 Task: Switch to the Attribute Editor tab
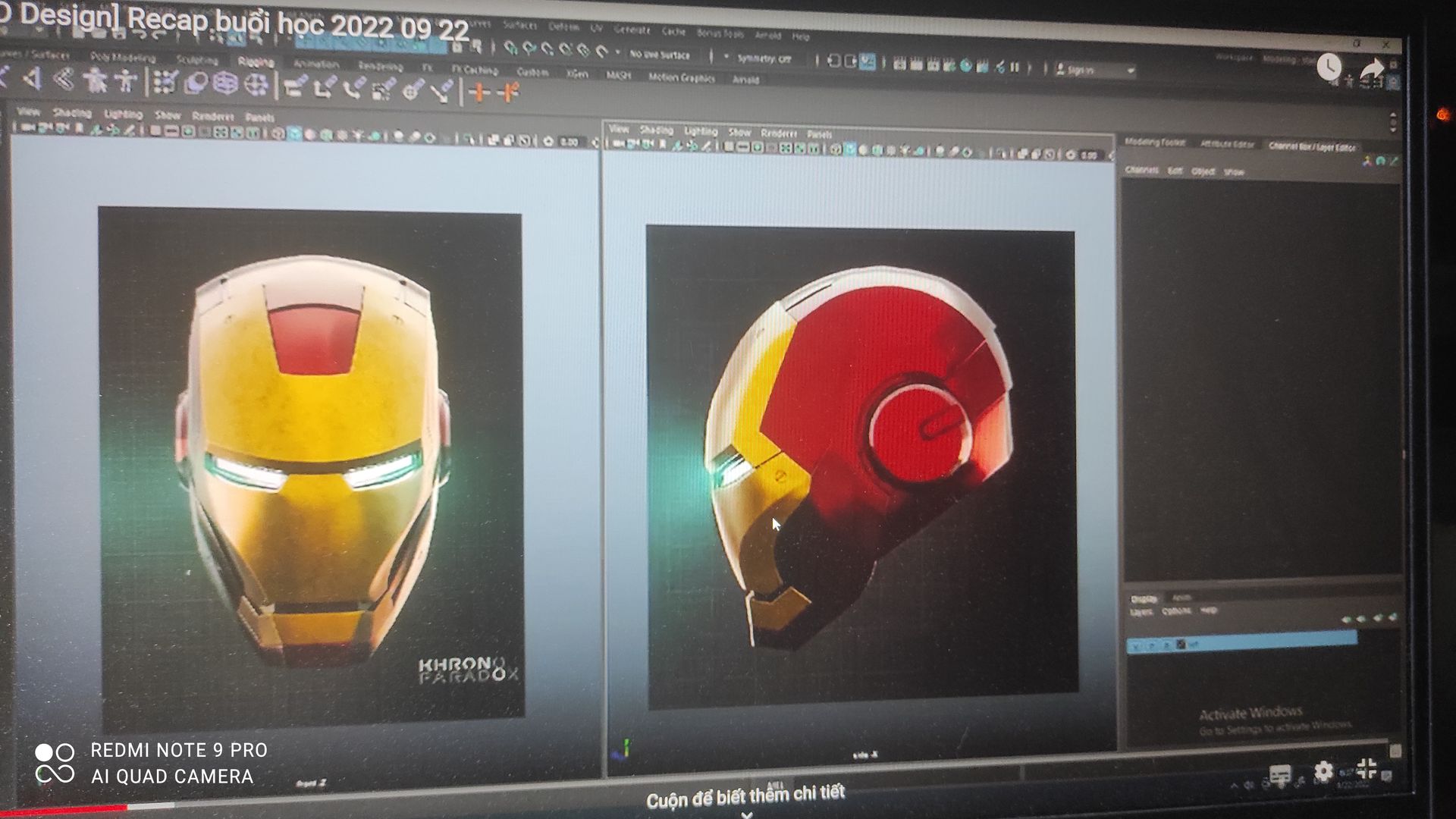point(1226,144)
